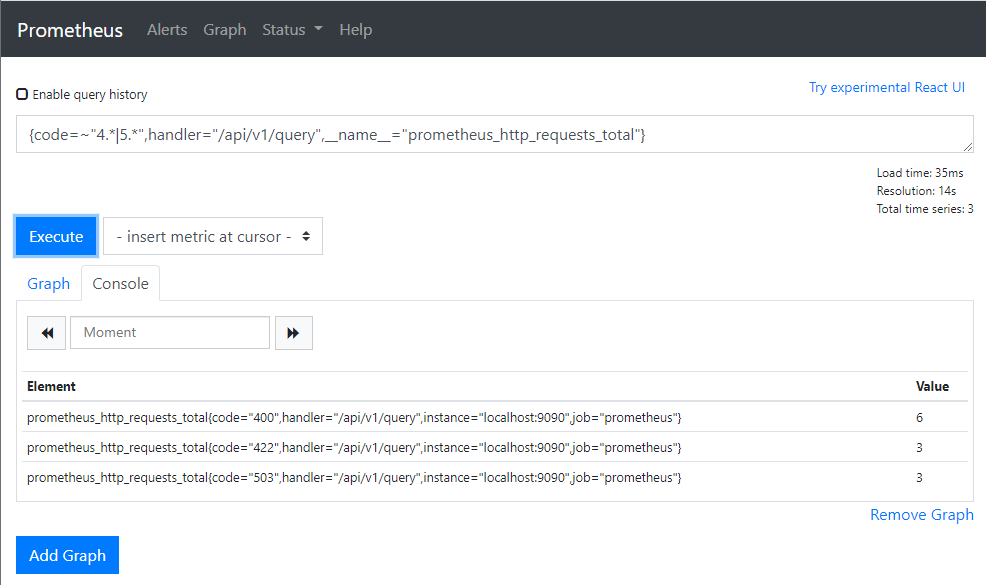Expand the insert metric at cursor dropdown

pos(213,237)
